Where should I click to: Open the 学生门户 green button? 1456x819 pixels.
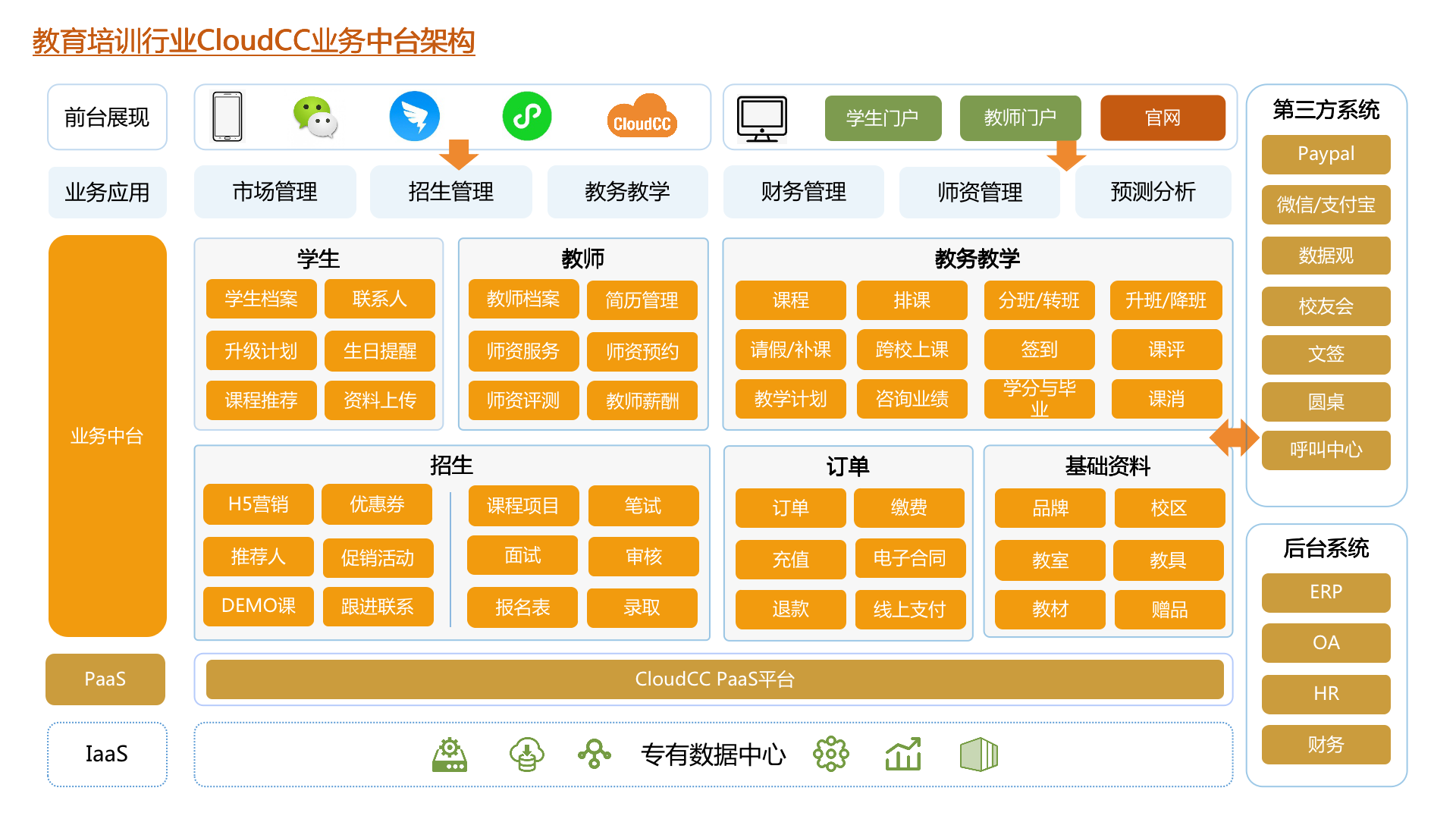pos(883,118)
